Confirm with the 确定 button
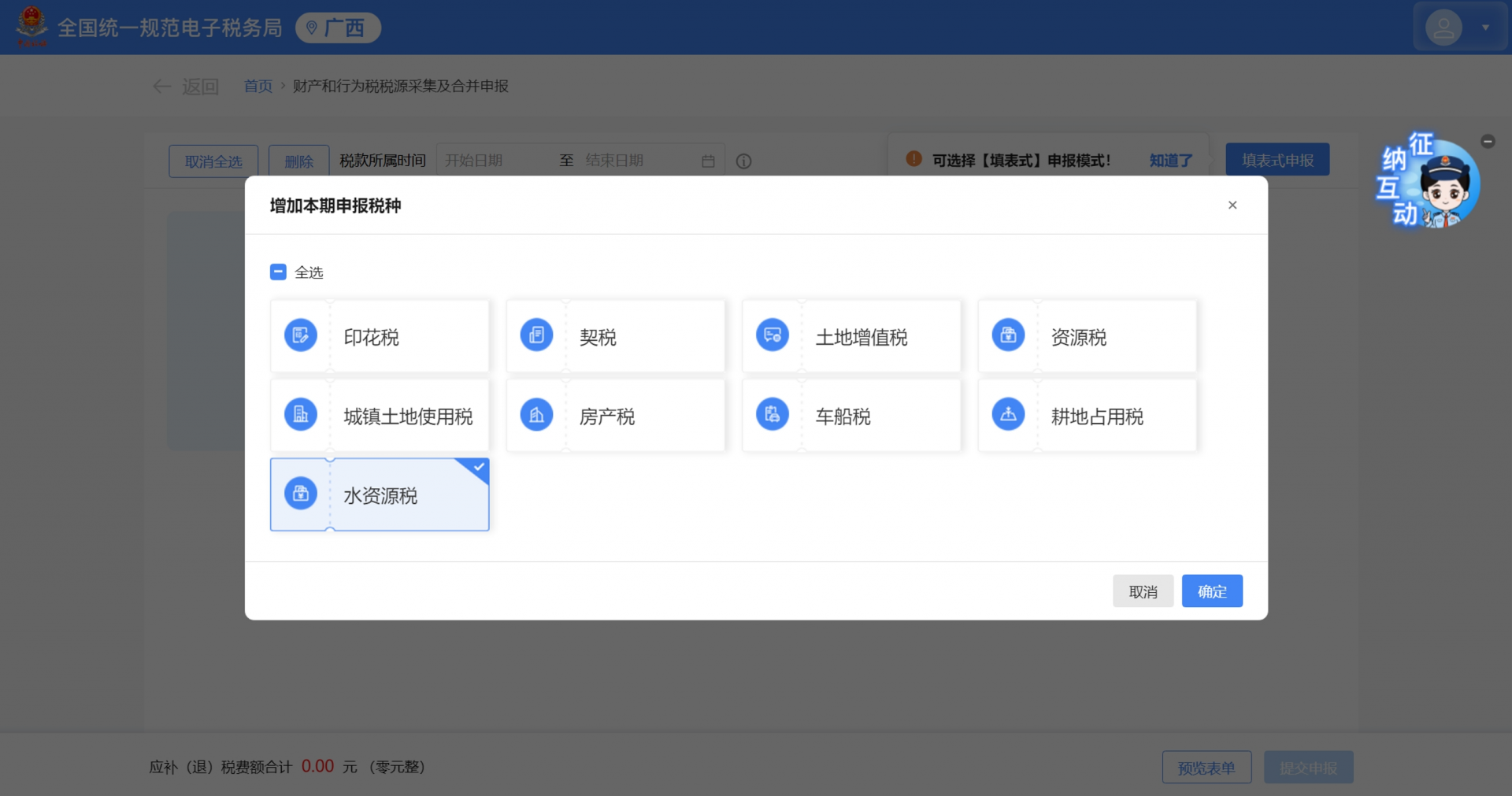 1211,591
